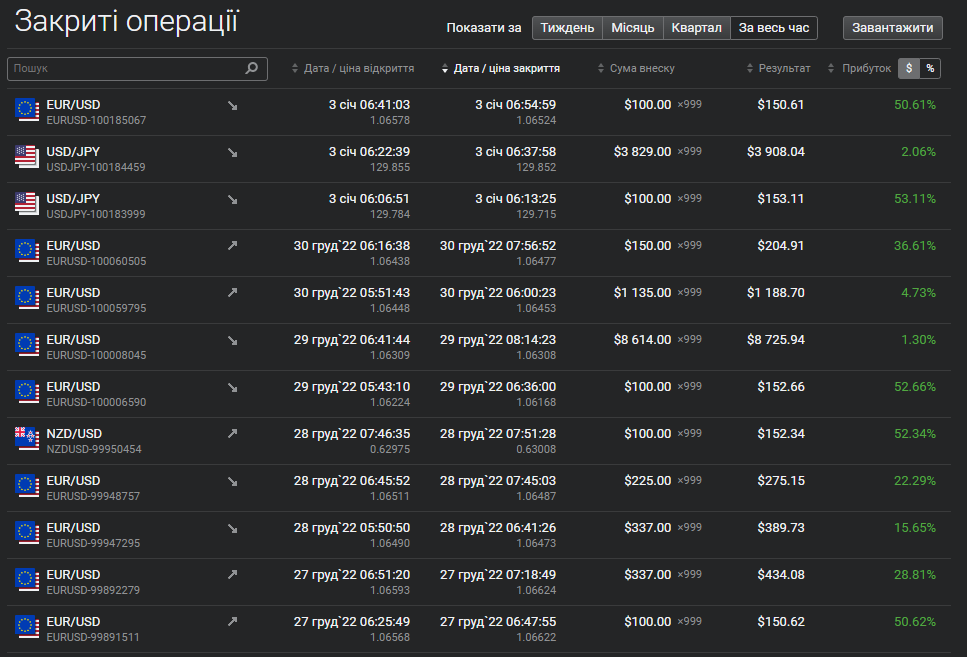The width and height of the screenshot is (967, 657).
Task: Show operations for Місяць
Action: tap(633, 28)
